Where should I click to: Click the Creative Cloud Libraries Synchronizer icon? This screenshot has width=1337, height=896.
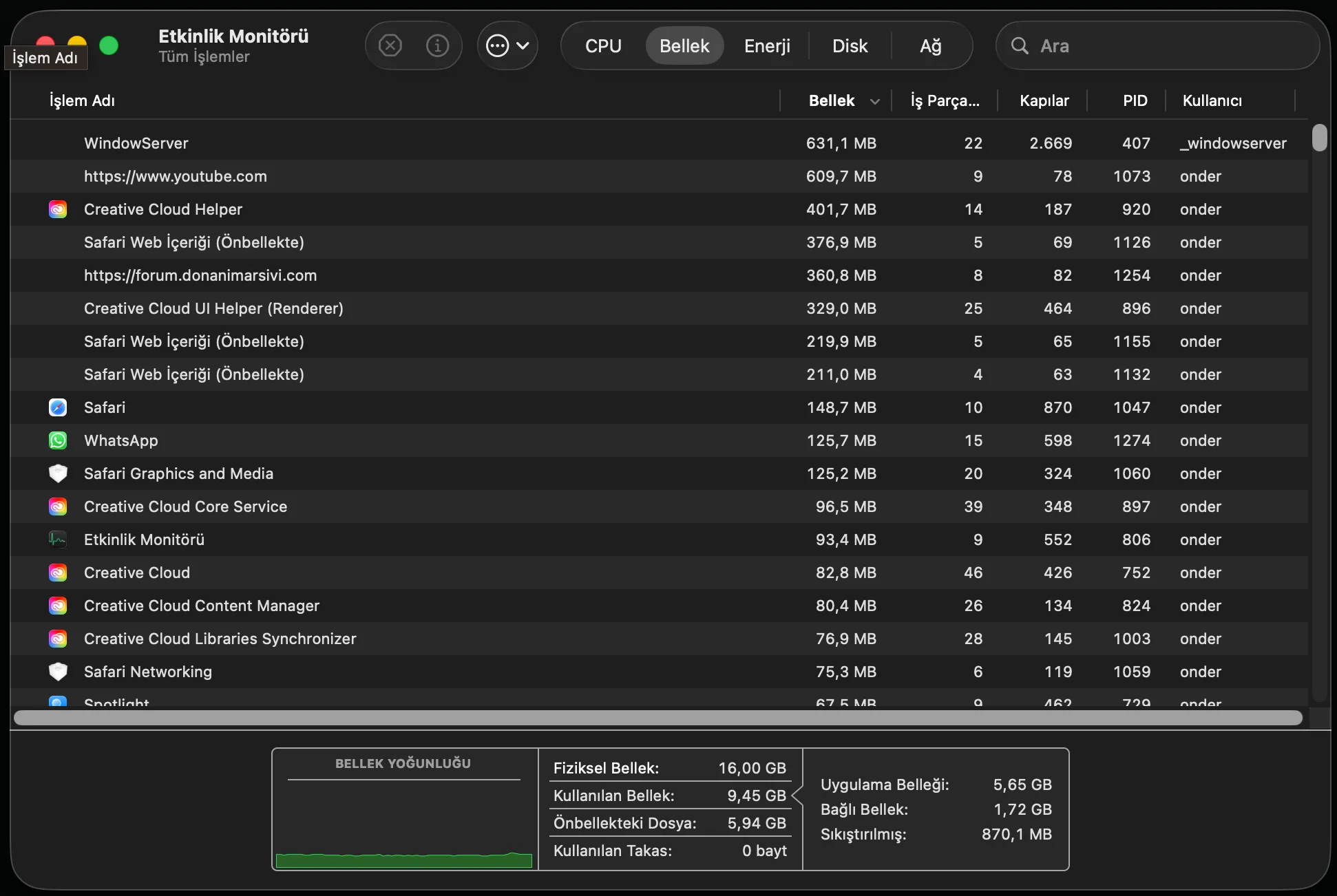click(58, 639)
